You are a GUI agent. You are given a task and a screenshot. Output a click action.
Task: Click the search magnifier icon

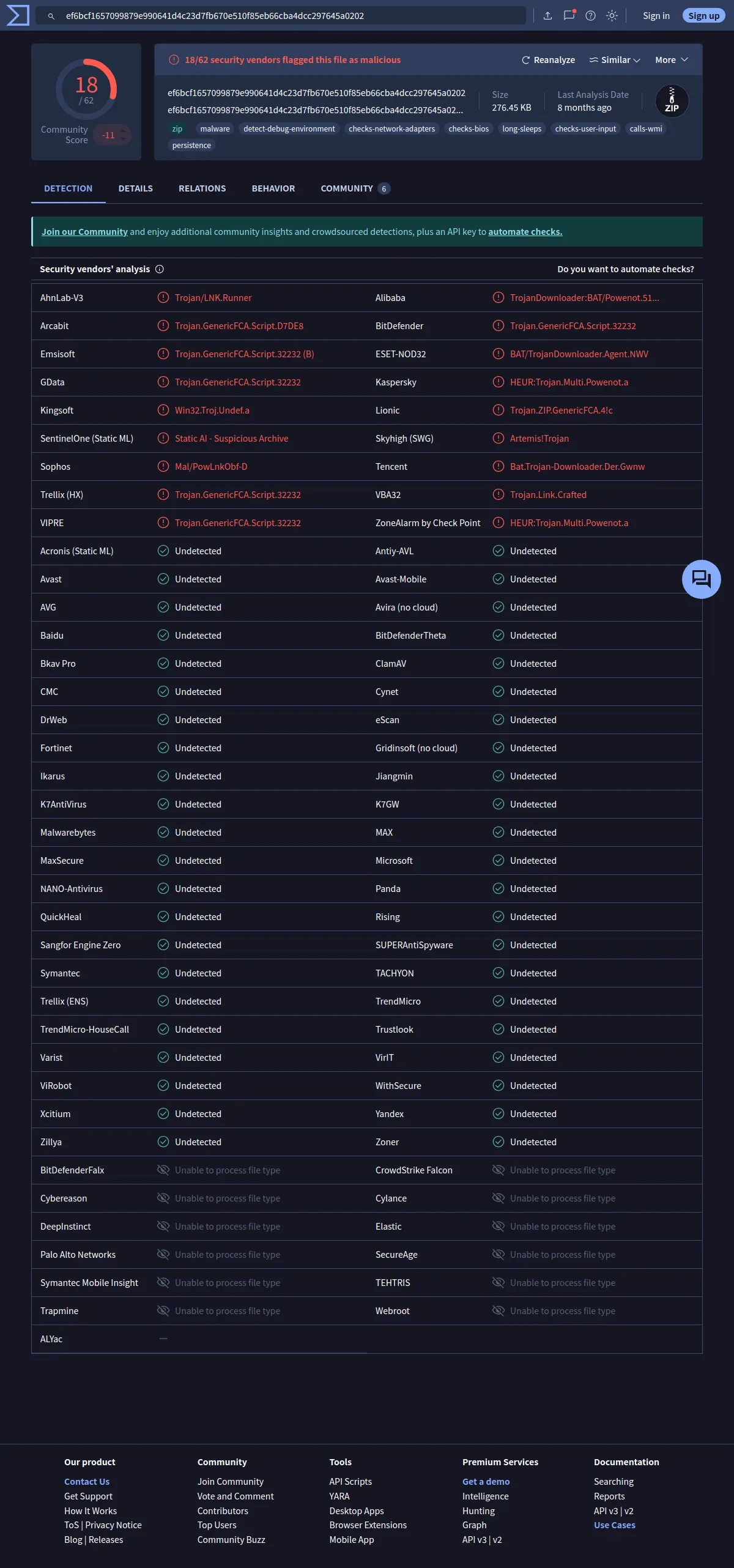point(51,16)
